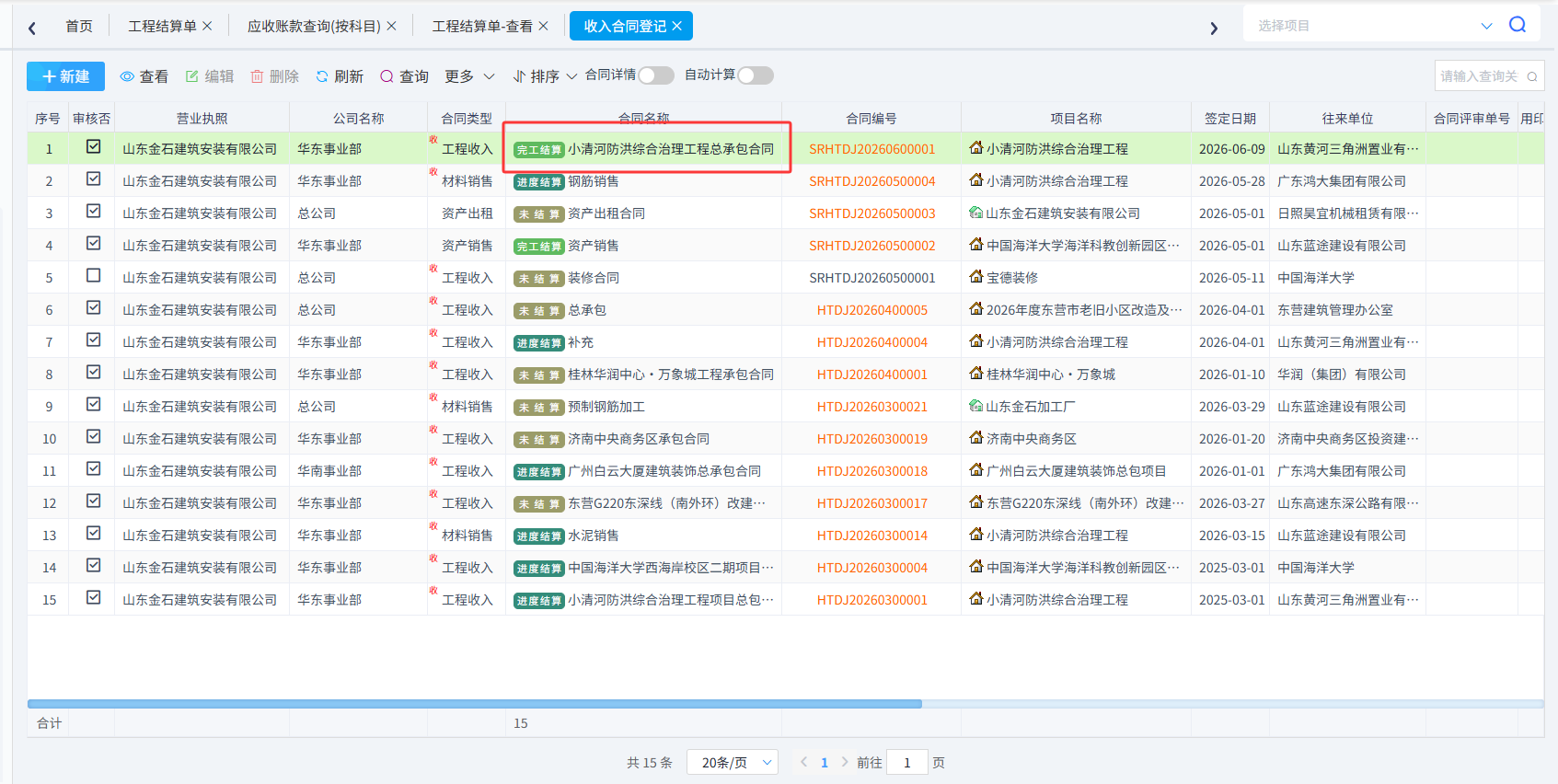Switch to the 工程结算单-查看 tab

(482, 26)
